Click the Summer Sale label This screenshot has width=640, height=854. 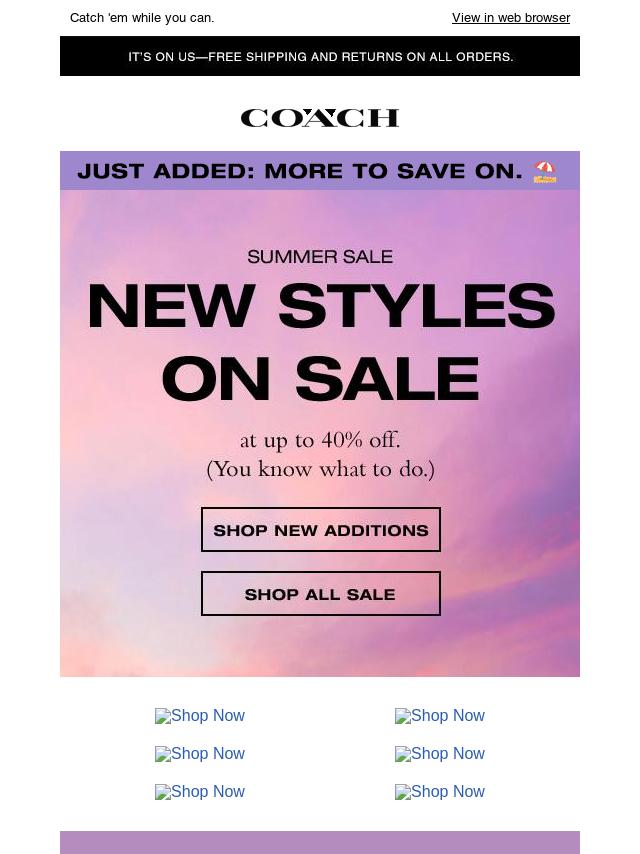[320, 257]
